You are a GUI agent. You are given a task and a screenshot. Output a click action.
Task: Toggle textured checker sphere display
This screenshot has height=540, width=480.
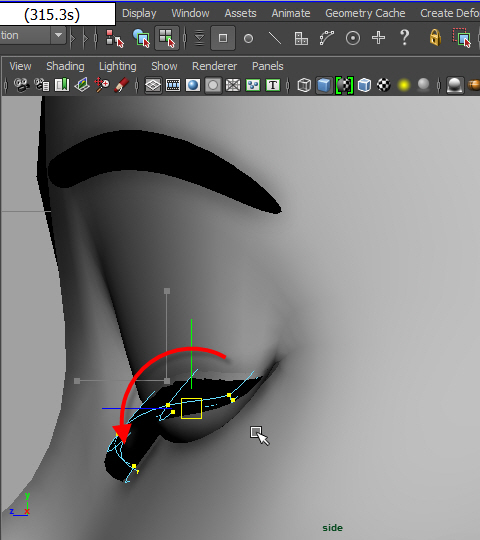pos(384,85)
